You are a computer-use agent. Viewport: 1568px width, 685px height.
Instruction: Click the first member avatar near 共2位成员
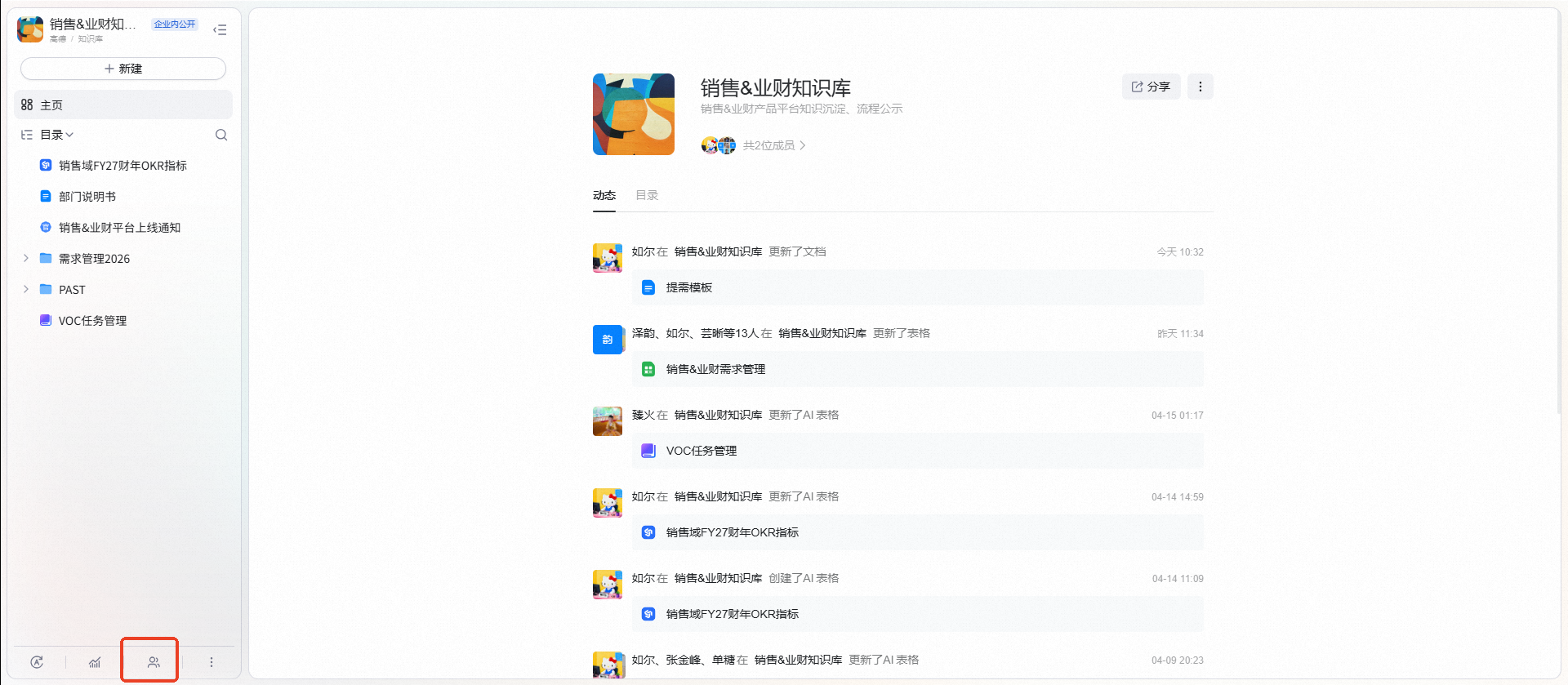point(710,145)
